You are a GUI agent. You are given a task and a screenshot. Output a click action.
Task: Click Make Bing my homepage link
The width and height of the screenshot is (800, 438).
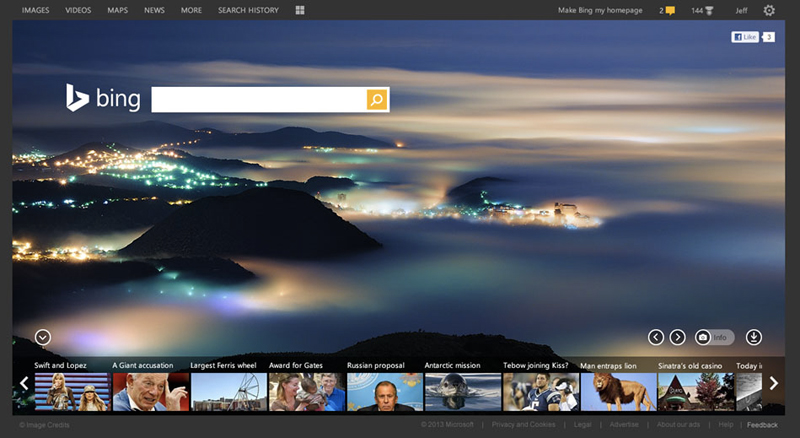tap(600, 10)
